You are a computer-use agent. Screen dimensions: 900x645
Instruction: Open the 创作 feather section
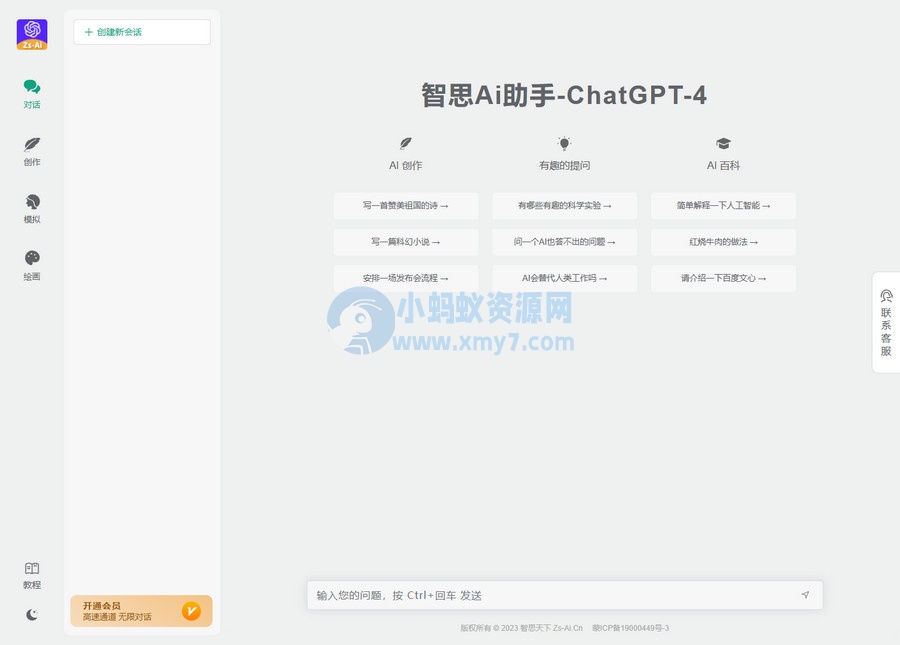click(32, 151)
